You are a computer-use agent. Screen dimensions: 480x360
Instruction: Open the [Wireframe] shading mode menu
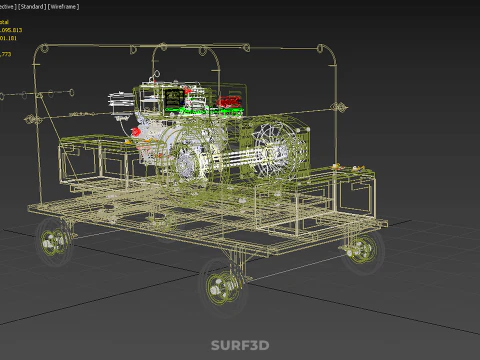[x=64, y=7]
